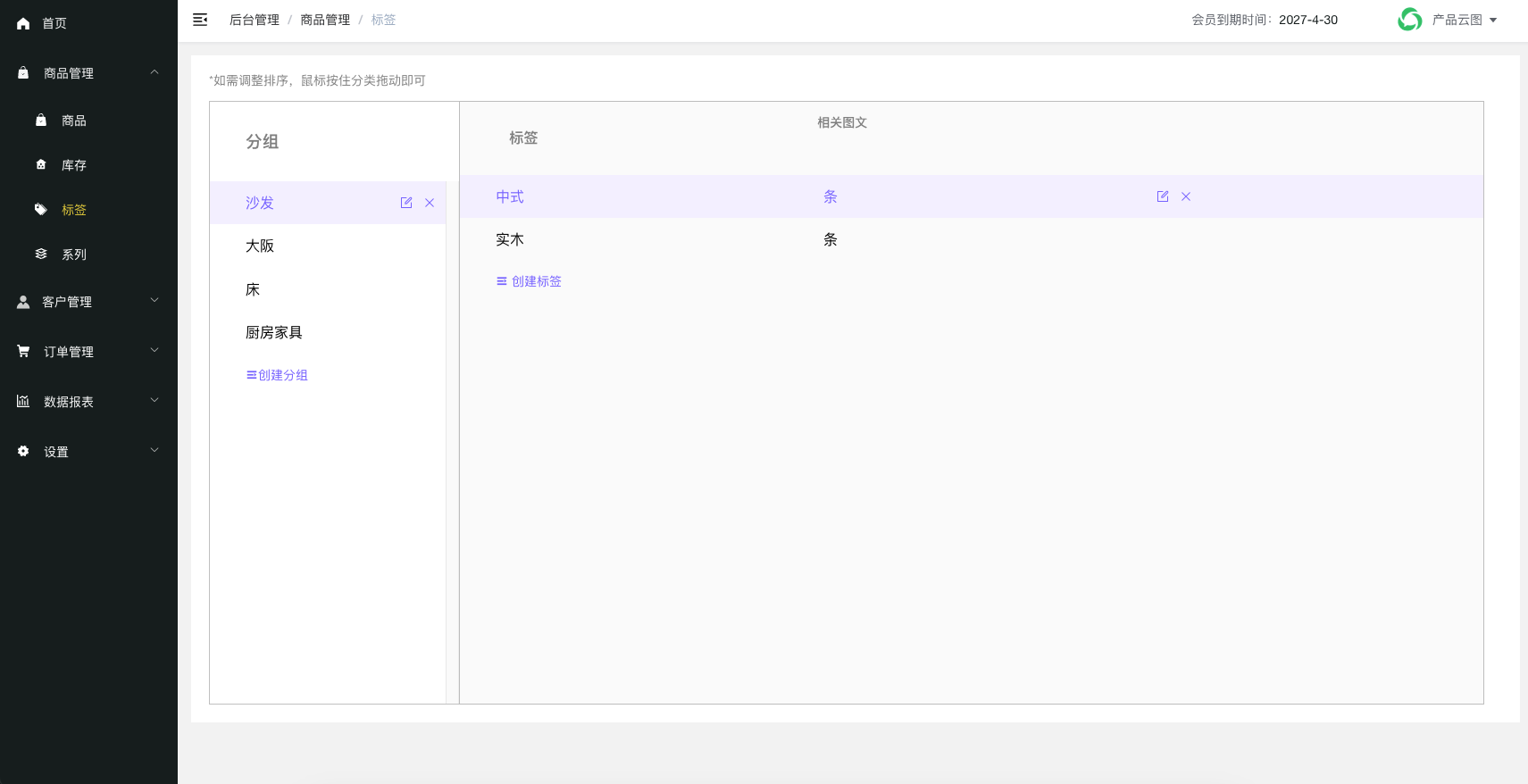1528x784 pixels.
Task: Click the 标签 column header
Action: point(523,138)
